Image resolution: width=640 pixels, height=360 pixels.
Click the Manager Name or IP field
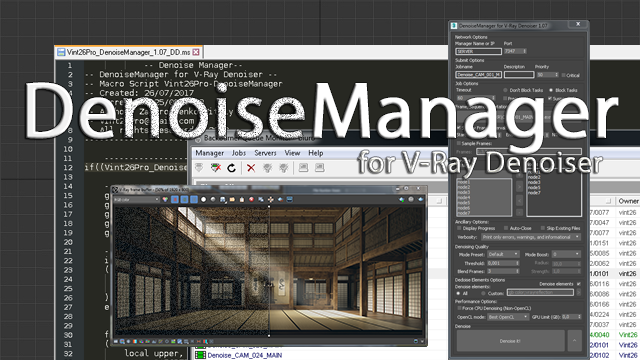pos(478,51)
